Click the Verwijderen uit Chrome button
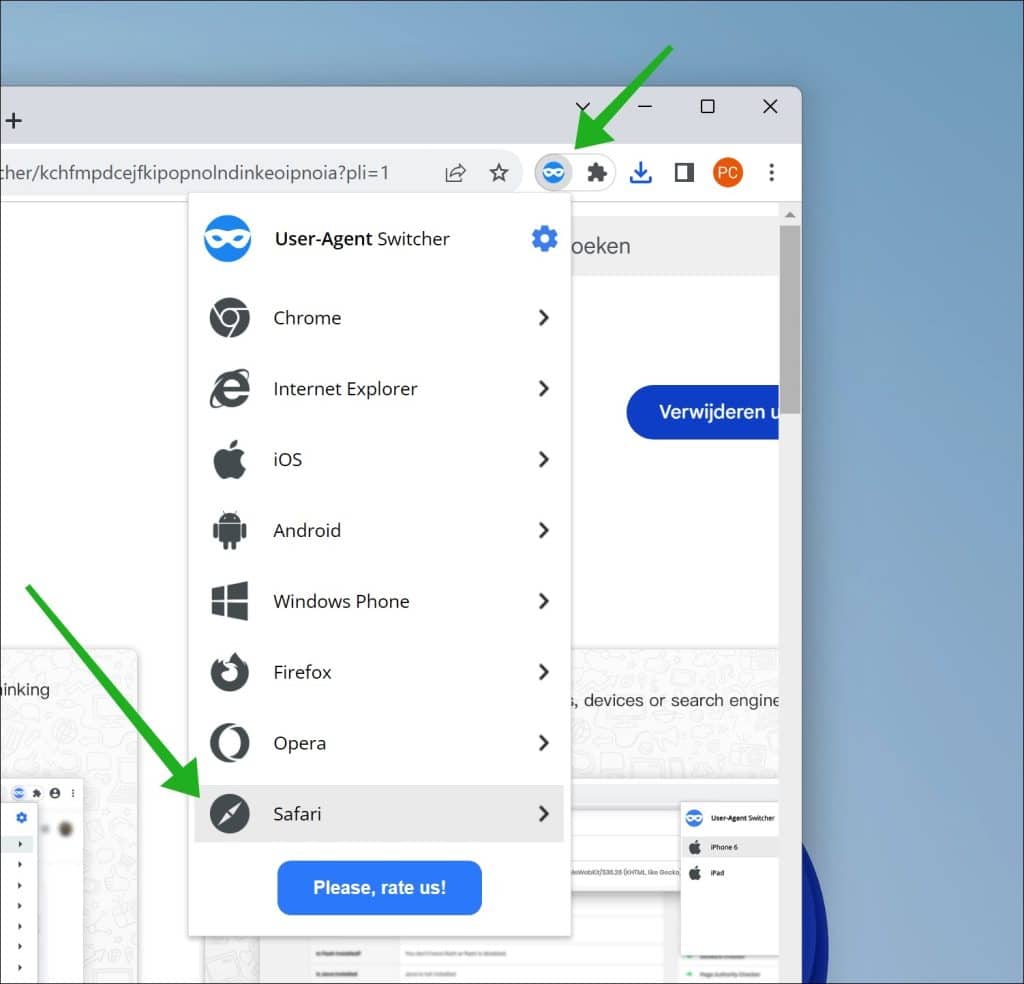This screenshot has height=984, width=1024. (703, 412)
